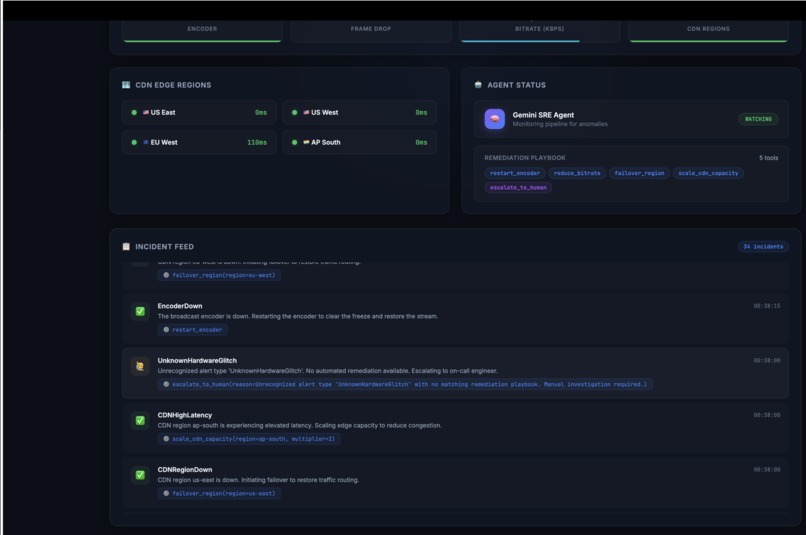This screenshot has height=535, width=806.
Task: Select the failover_region playbook tool
Action: 639,173
